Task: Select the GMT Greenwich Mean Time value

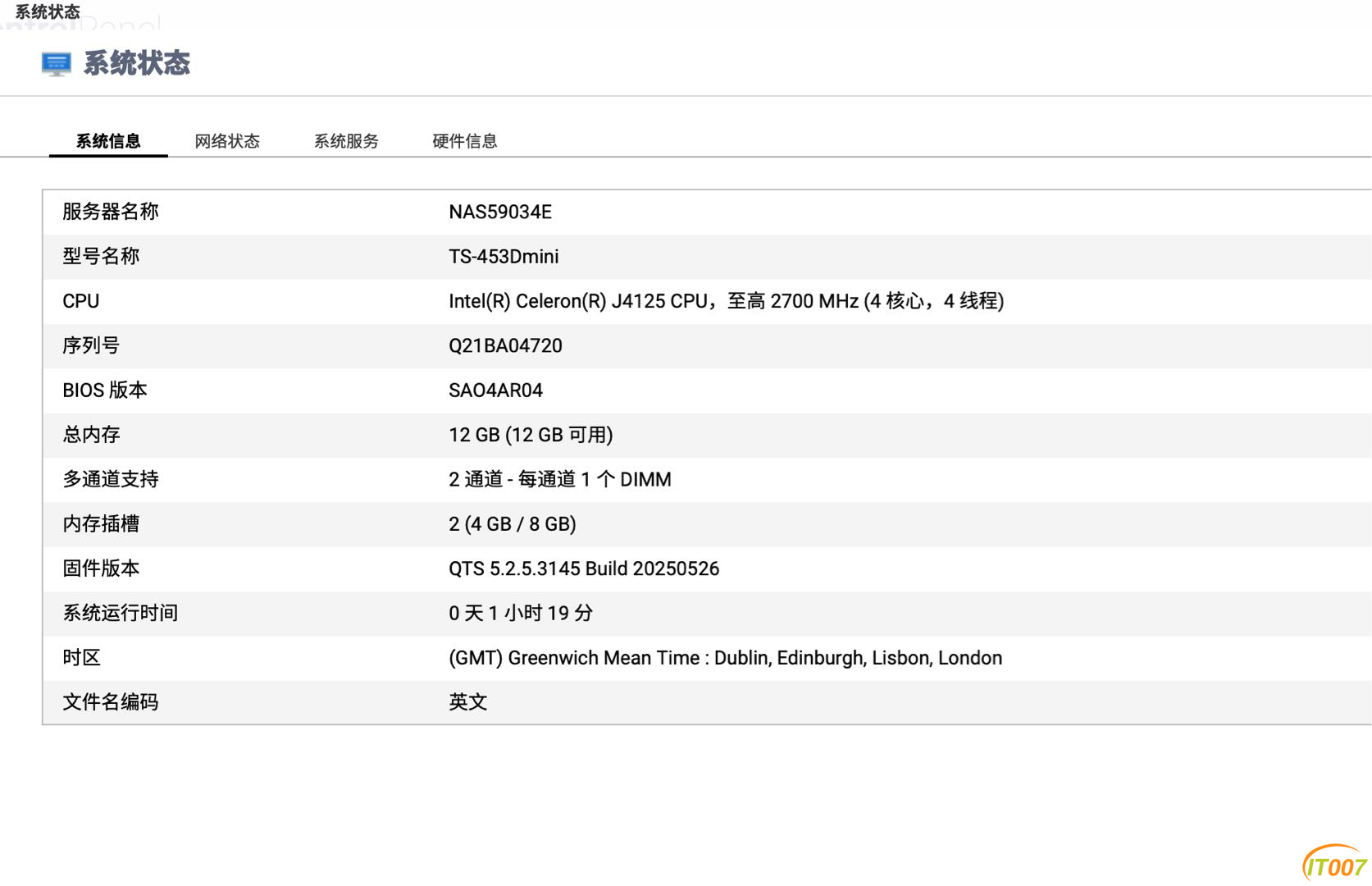Action: click(x=725, y=658)
